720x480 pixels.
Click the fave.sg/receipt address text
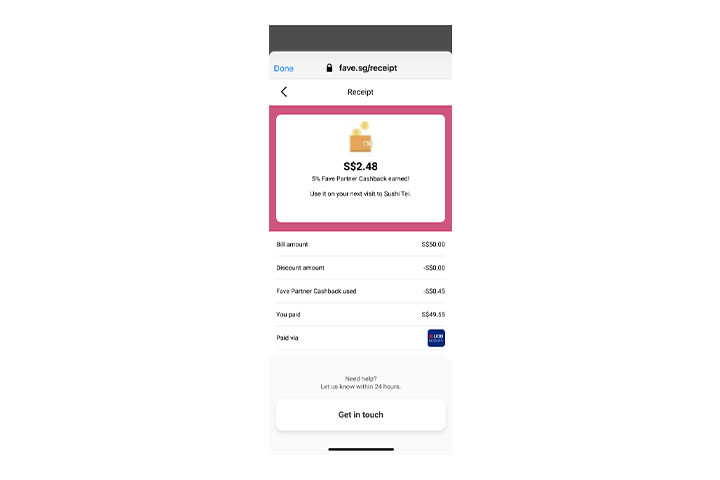[x=368, y=68]
